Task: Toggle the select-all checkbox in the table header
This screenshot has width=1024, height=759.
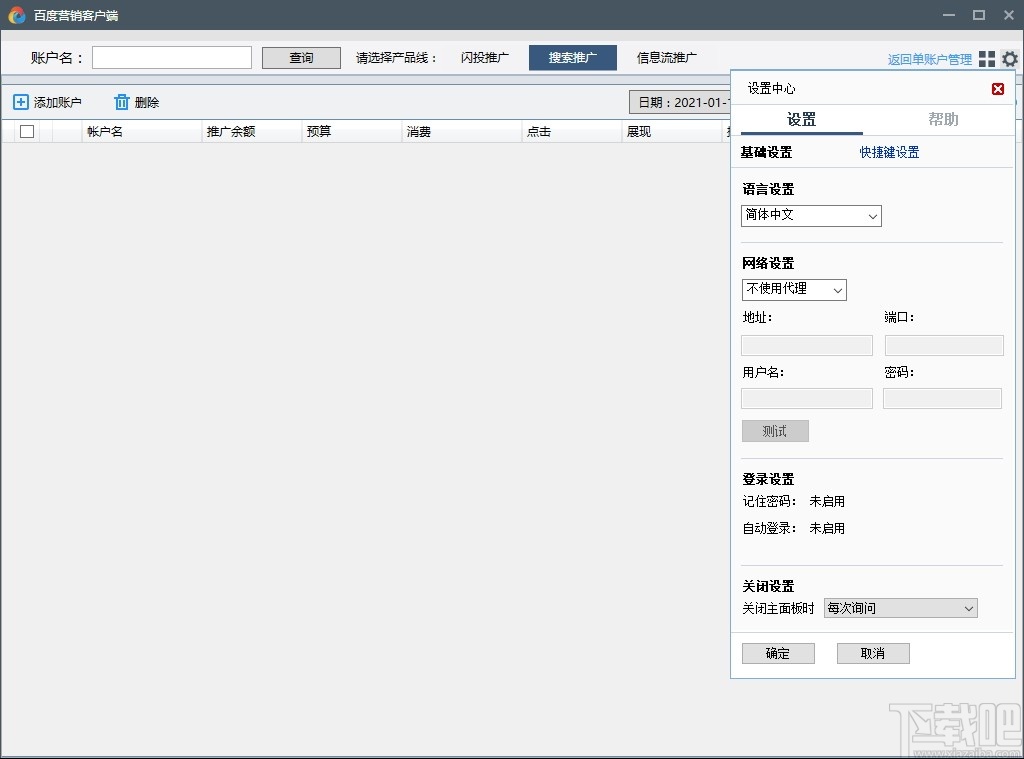Action: click(26, 131)
